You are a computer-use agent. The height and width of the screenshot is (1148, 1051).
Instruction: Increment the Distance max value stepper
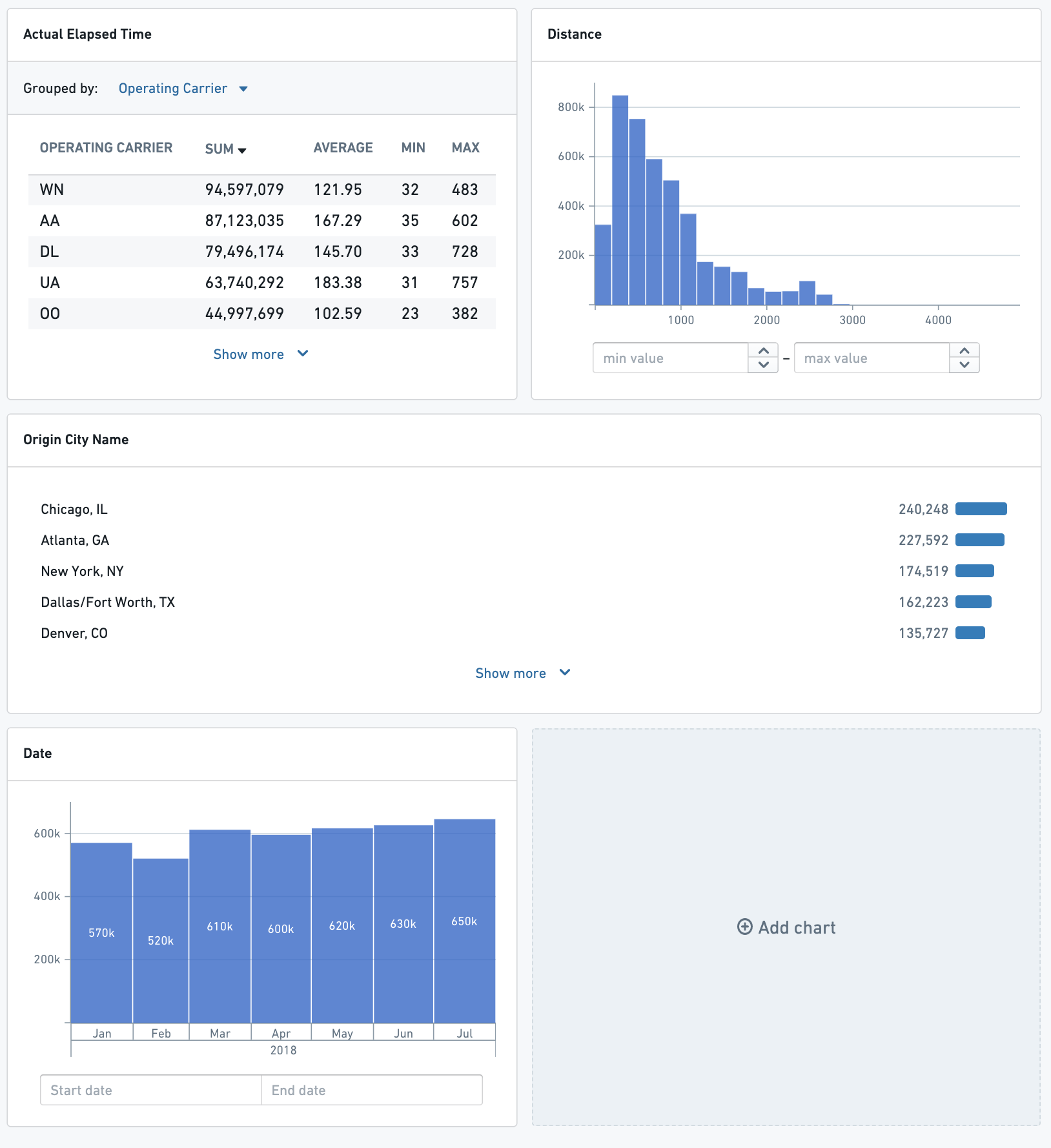(x=964, y=351)
